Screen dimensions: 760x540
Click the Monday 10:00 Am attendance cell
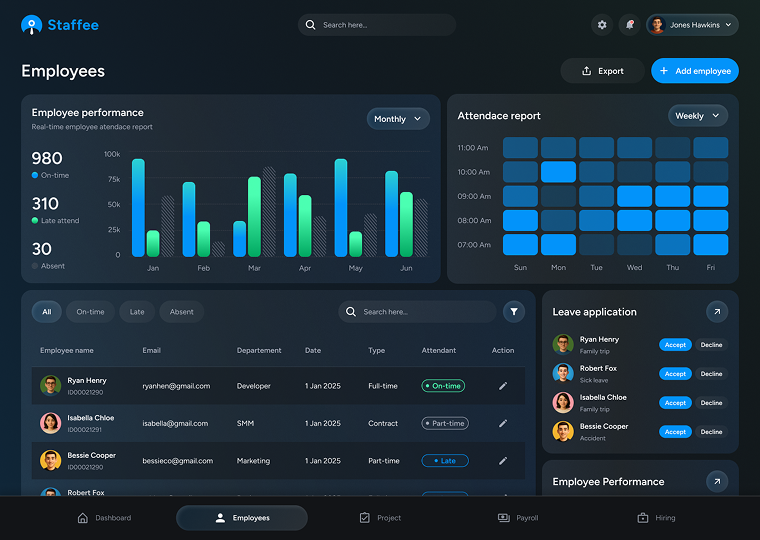558,172
